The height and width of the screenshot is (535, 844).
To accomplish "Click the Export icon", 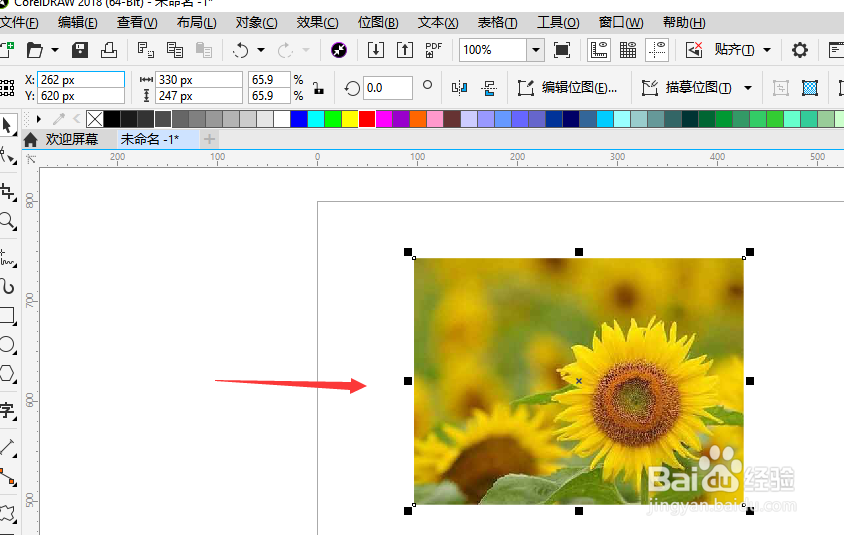I will click(405, 50).
